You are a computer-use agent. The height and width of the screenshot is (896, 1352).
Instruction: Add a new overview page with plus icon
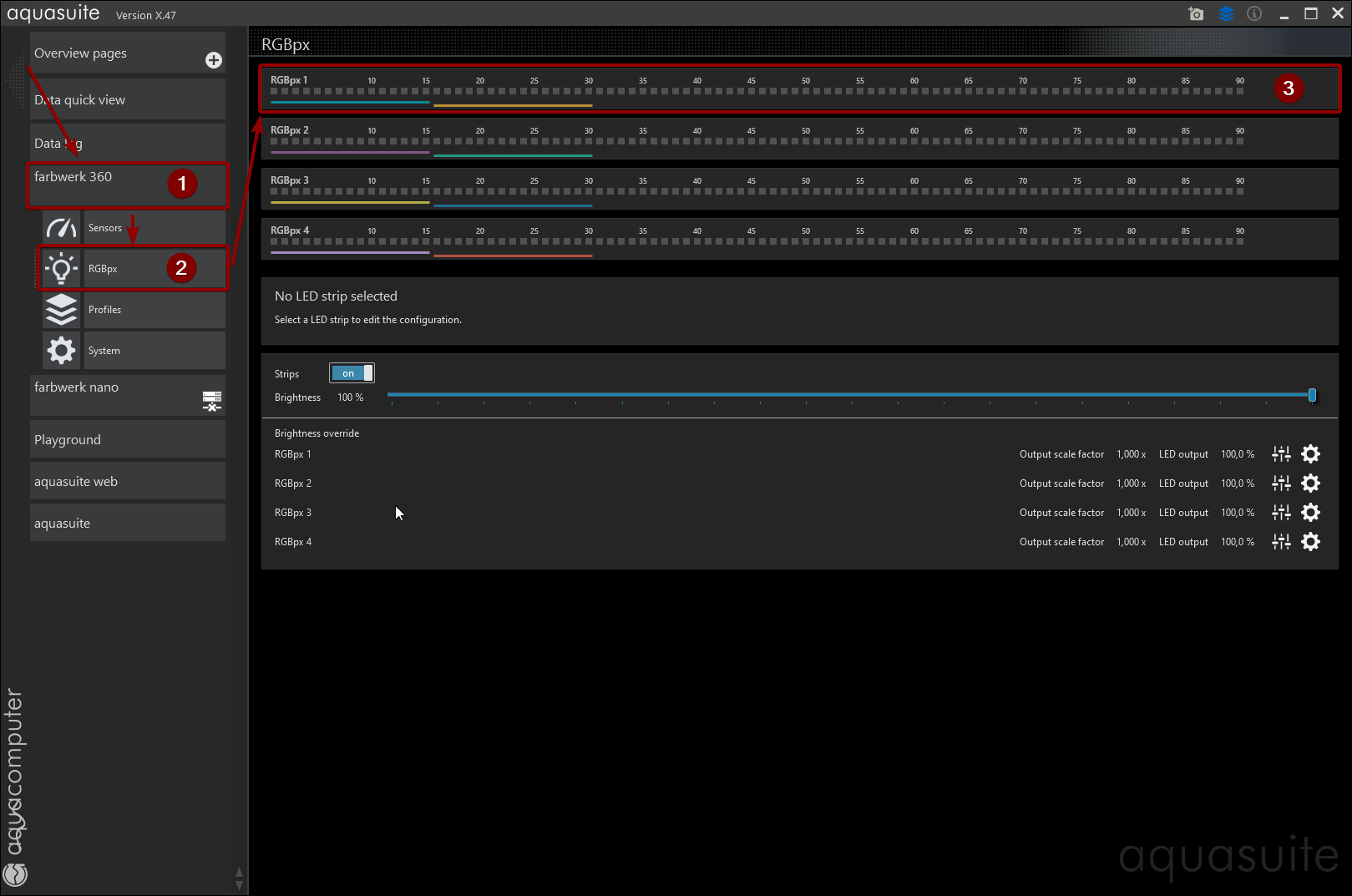(214, 60)
